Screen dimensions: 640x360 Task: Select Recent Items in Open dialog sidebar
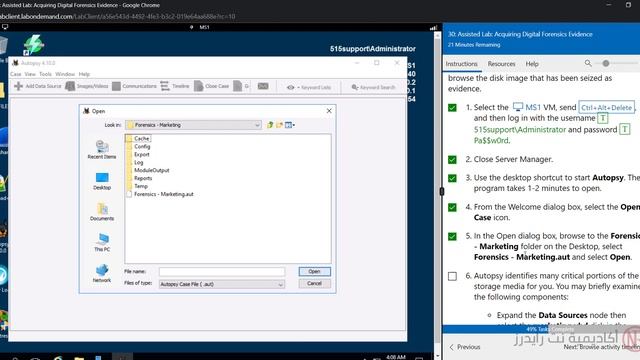[x=102, y=149]
